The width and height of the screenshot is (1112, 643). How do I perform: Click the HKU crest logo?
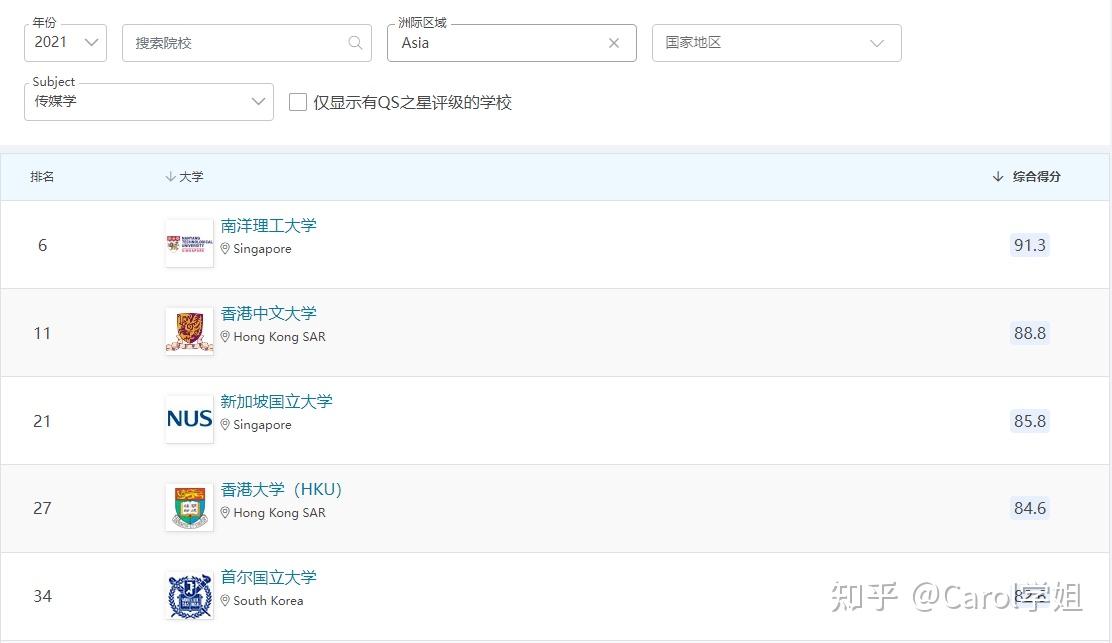tap(189, 507)
